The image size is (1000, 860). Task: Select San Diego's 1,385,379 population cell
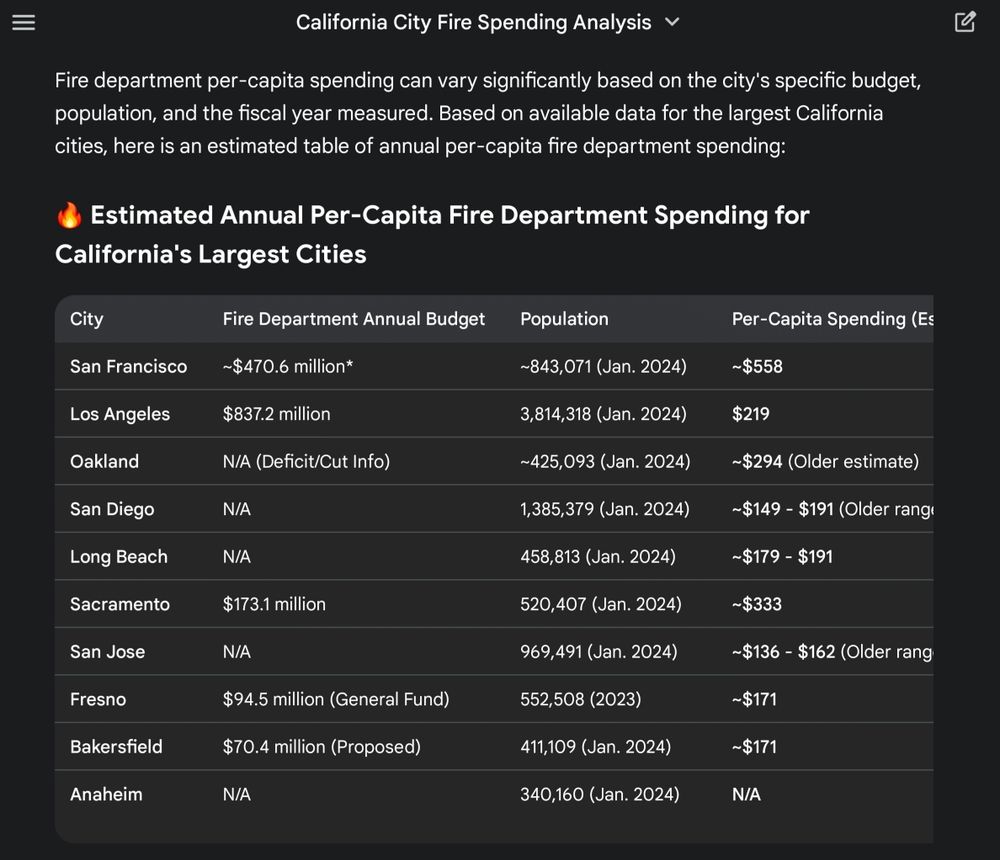[604, 509]
